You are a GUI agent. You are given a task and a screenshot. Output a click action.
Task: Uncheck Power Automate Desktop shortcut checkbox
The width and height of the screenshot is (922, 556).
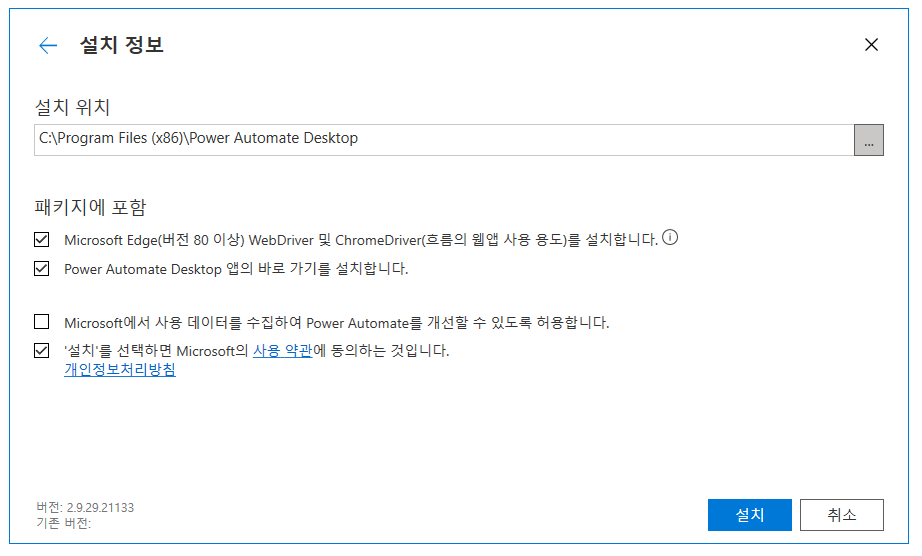[x=42, y=269]
